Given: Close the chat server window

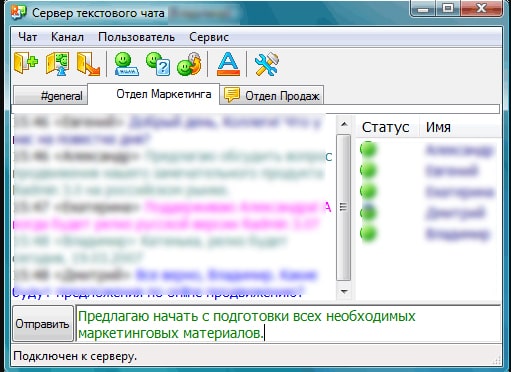Looking at the screenshot, I should (x=481, y=8).
